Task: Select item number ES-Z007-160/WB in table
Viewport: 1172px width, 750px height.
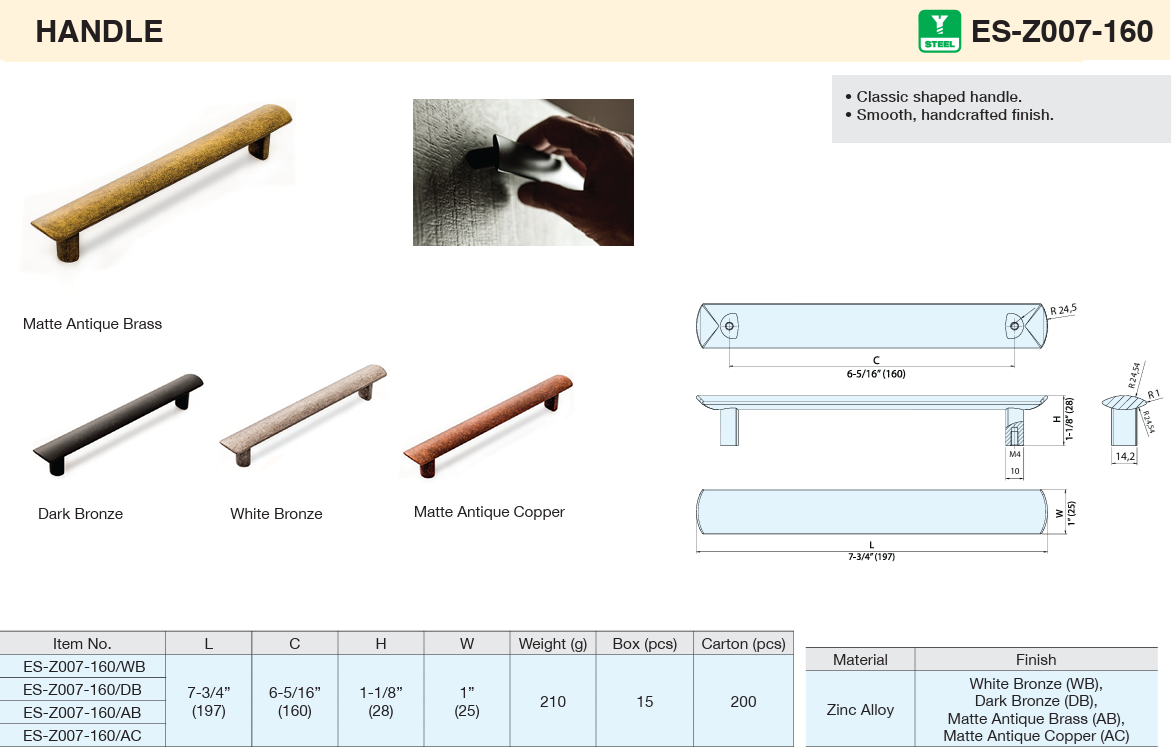Action: [x=83, y=666]
